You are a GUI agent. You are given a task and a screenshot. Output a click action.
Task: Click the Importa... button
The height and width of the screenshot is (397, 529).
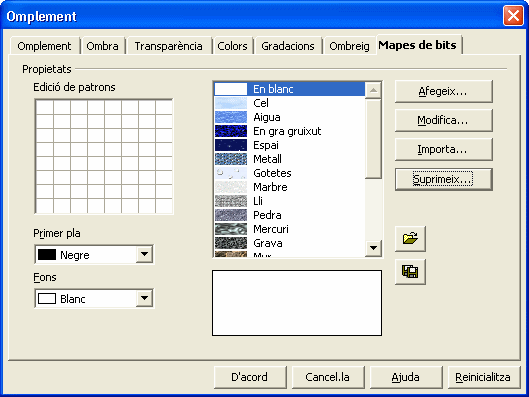point(444,149)
